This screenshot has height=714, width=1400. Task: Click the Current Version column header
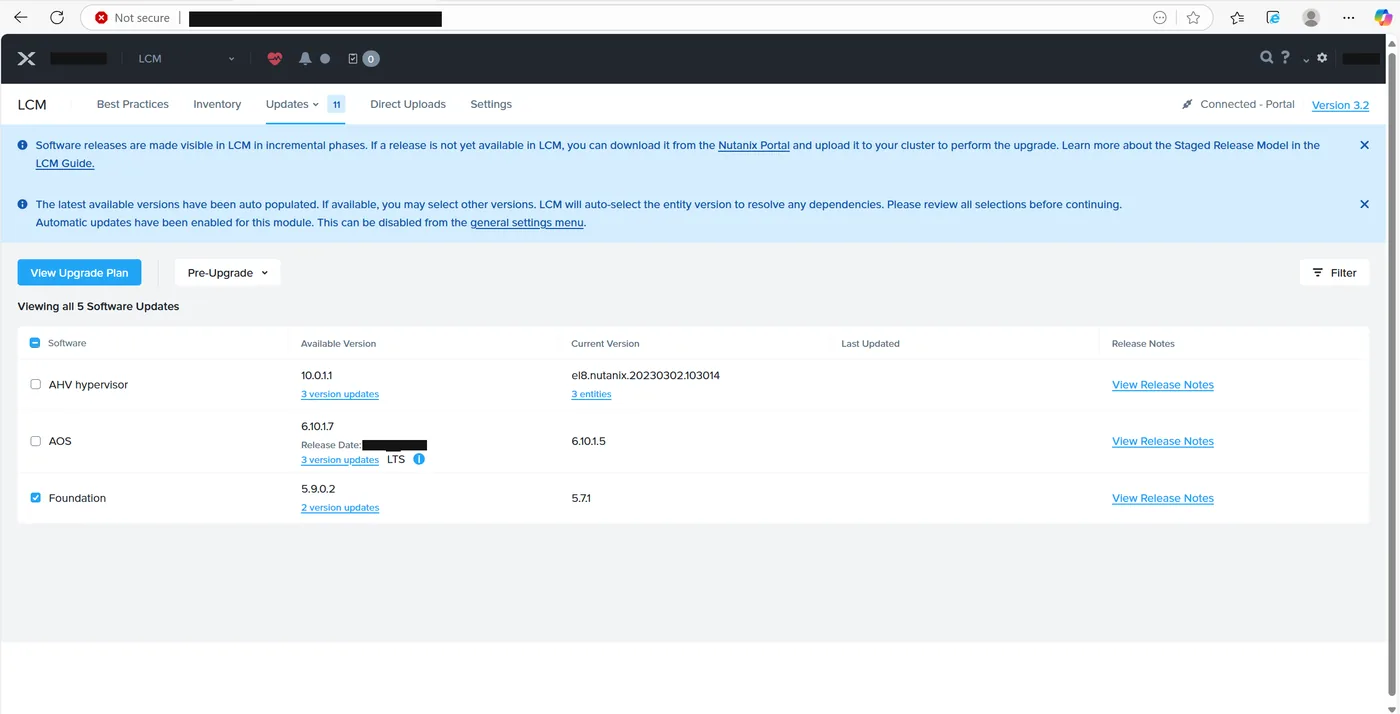(605, 343)
